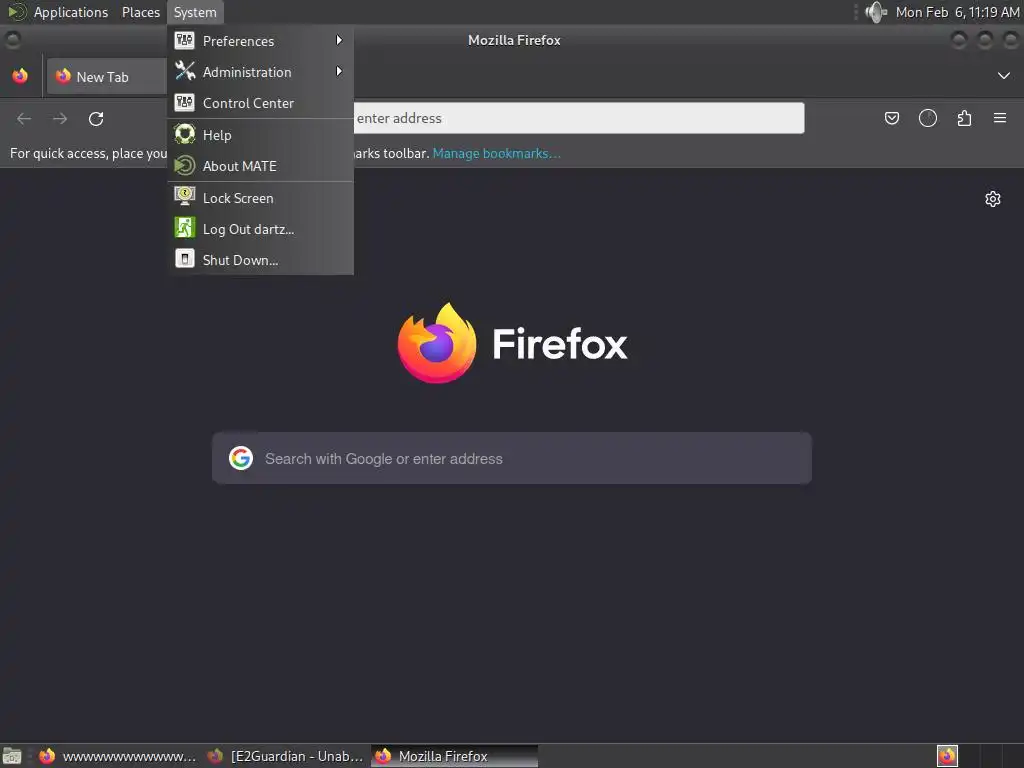Click the Log Out running-man icon

pos(184,228)
